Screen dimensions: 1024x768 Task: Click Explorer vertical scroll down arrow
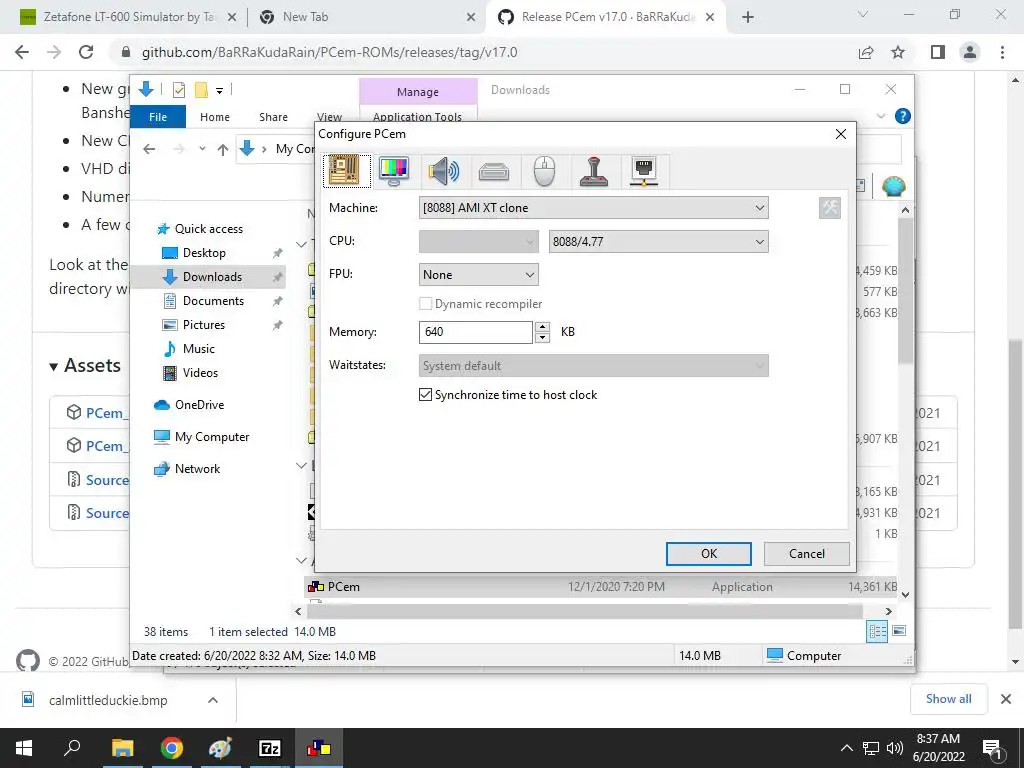click(905, 595)
